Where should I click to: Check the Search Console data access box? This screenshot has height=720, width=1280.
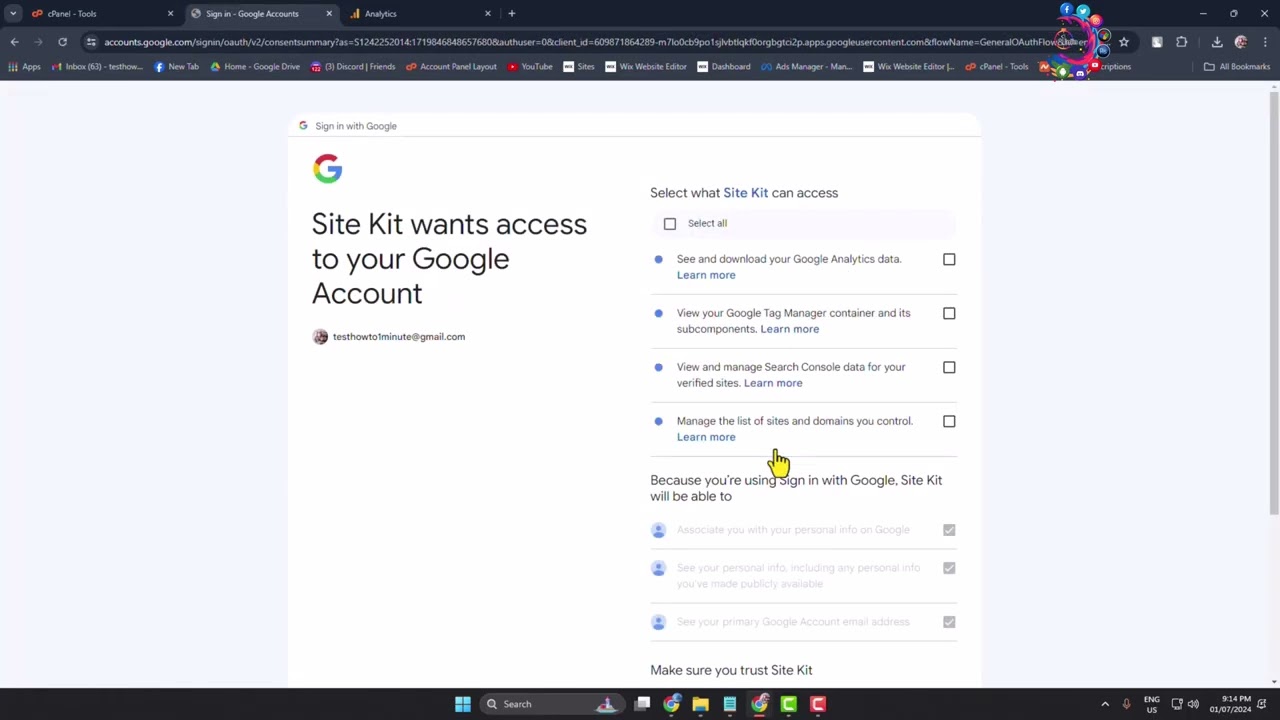[x=949, y=368]
